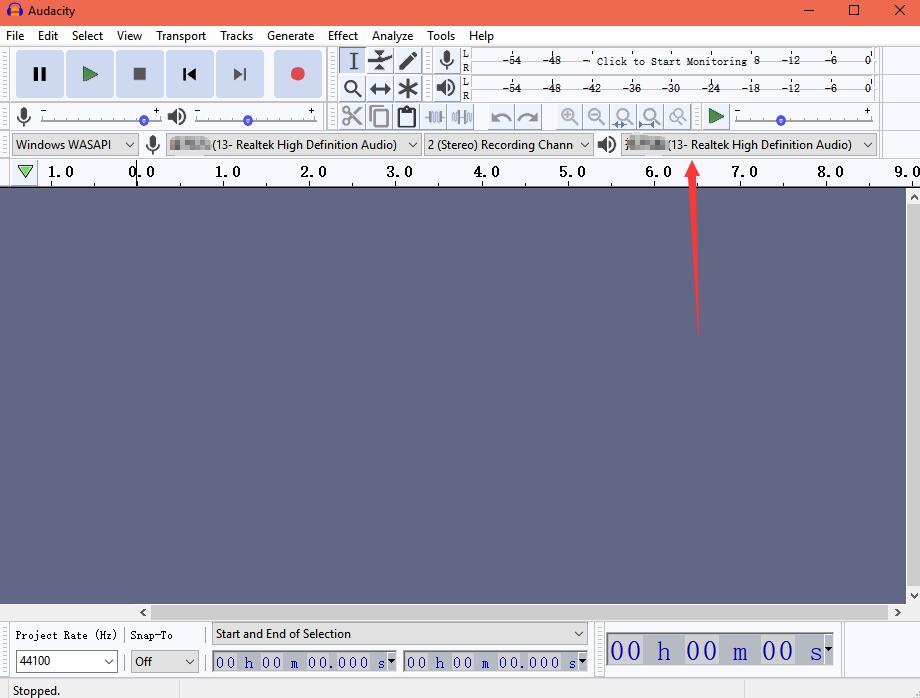Select the Draw pencil tool
Screen dimensions: 920x698
click(x=408, y=60)
